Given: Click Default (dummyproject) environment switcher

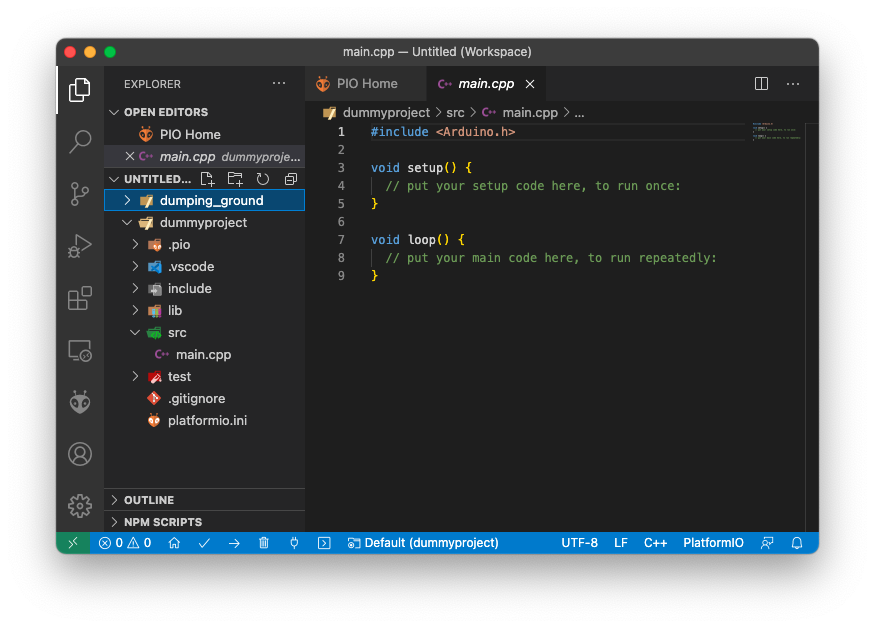Looking at the screenshot, I should point(422,543).
